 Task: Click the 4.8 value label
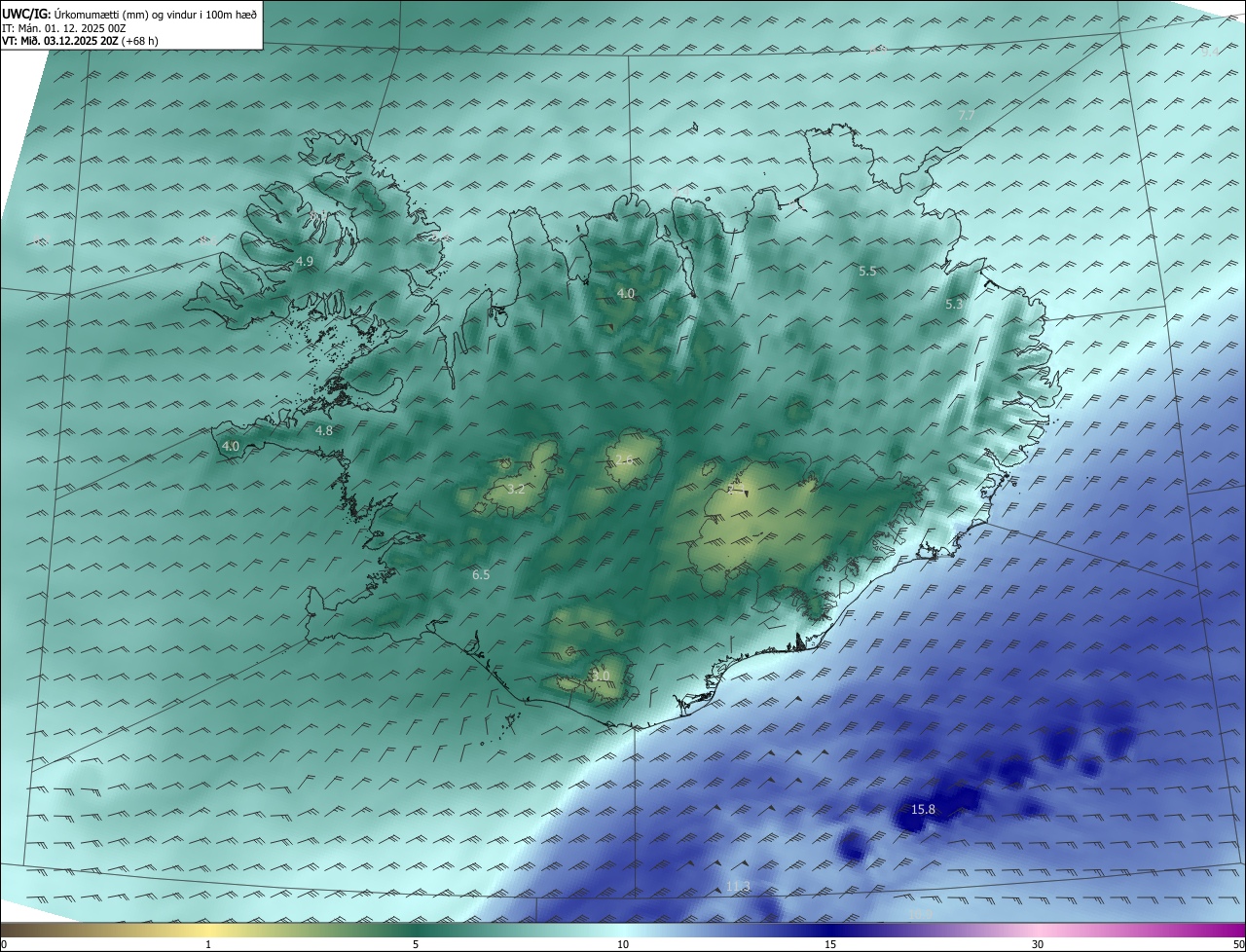pyautogui.click(x=324, y=430)
